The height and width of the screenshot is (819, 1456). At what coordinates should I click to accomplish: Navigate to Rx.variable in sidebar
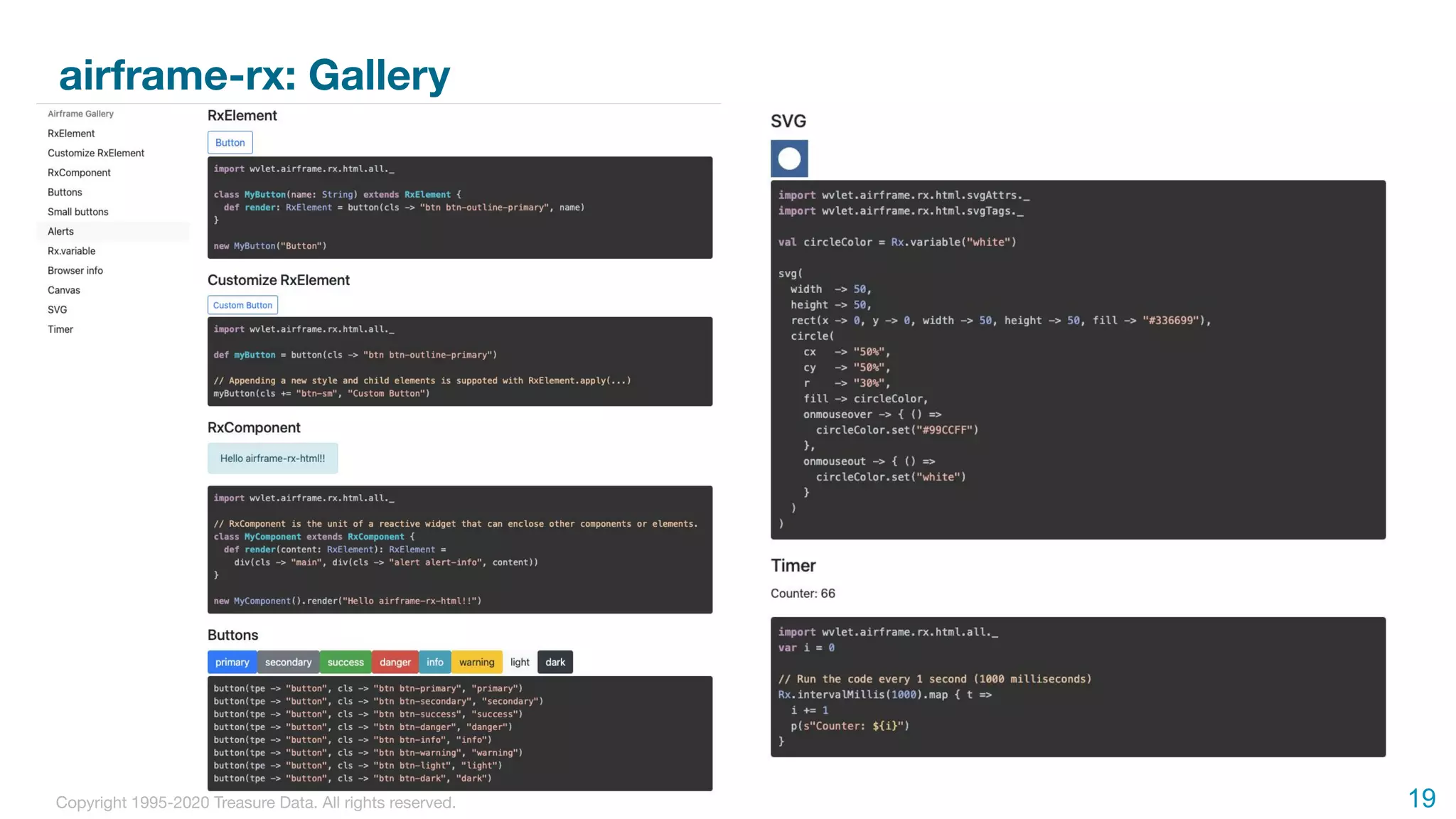[71, 251]
